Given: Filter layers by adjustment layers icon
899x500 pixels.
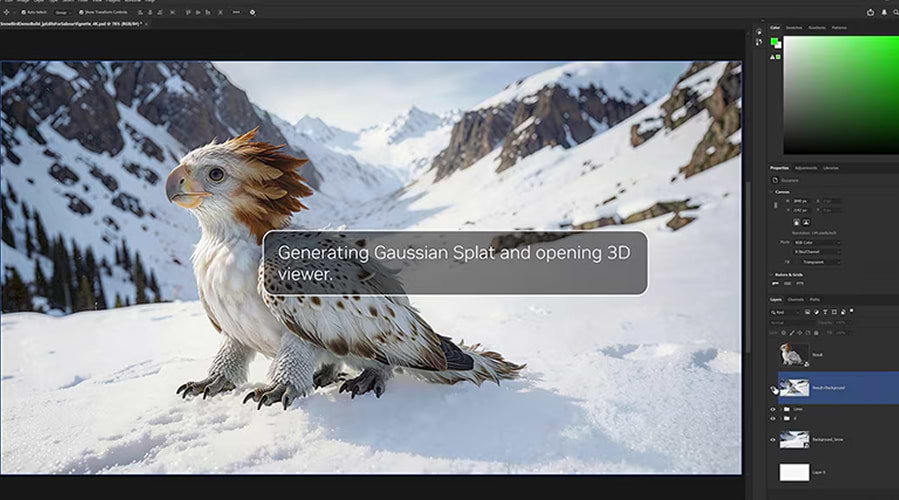Looking at the screenshot, I should point(816,312).
